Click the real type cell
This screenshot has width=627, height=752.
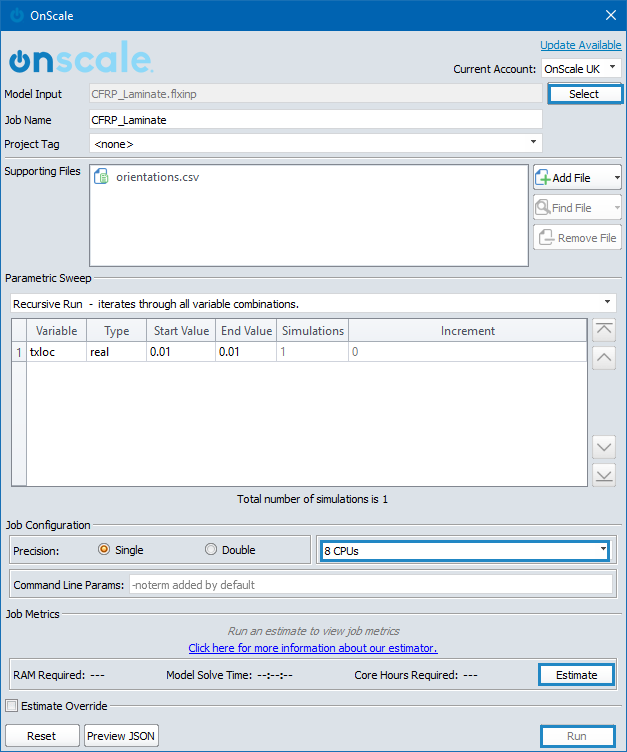pyautogui.click(x=117, y=352)
